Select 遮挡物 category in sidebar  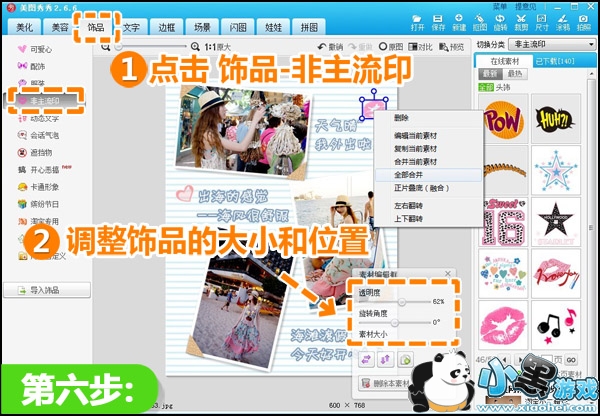point(35,152)
